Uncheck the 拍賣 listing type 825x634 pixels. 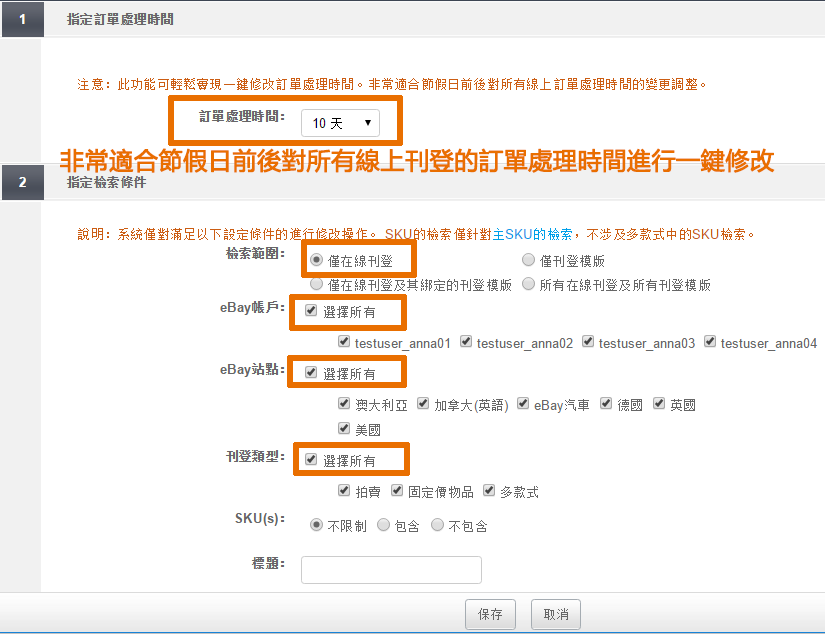pos(344,490)
